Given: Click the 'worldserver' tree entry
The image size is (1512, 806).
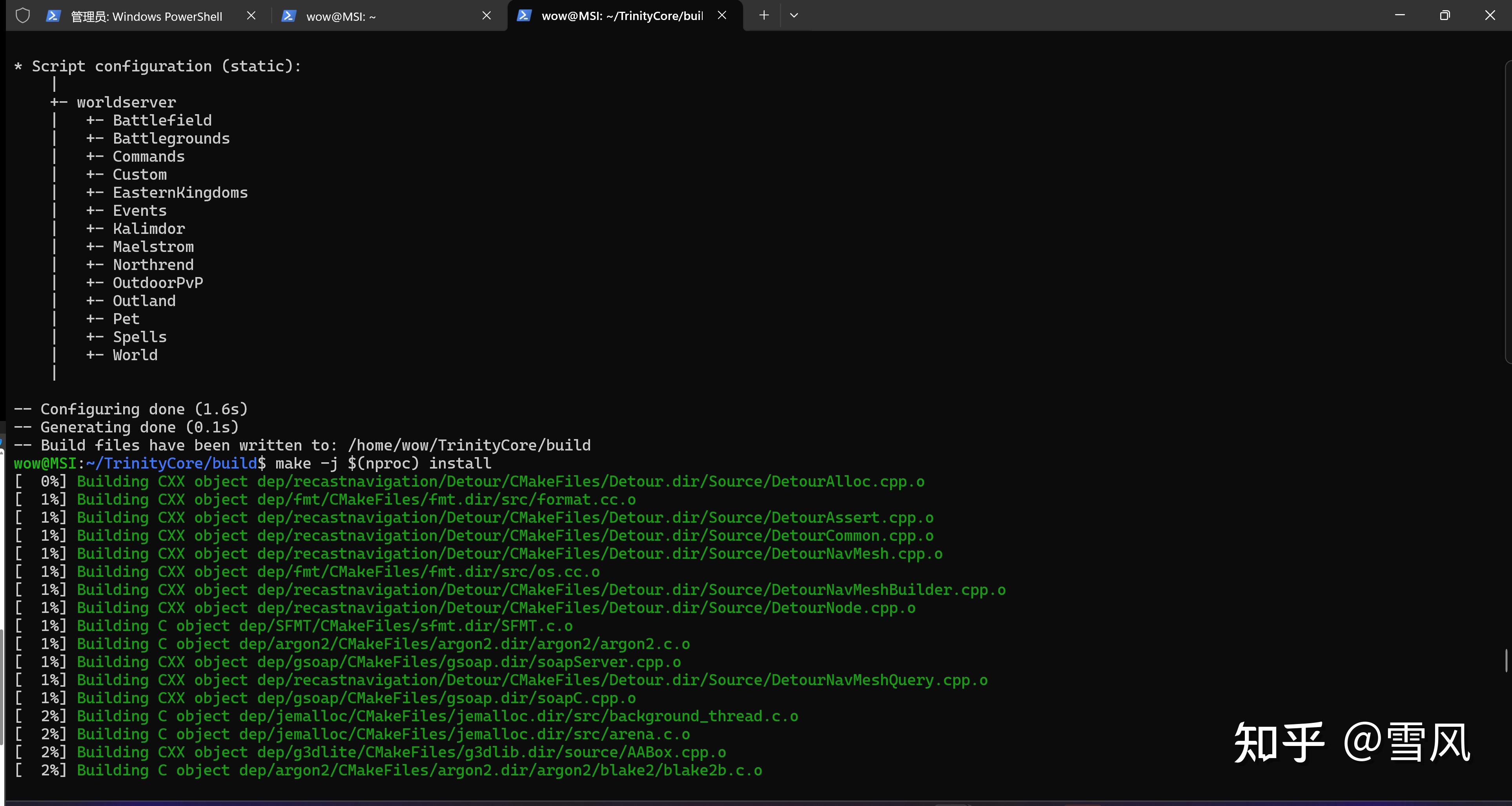Looking at the screenshot, I should pyautogui.click(x=126, y=103).
